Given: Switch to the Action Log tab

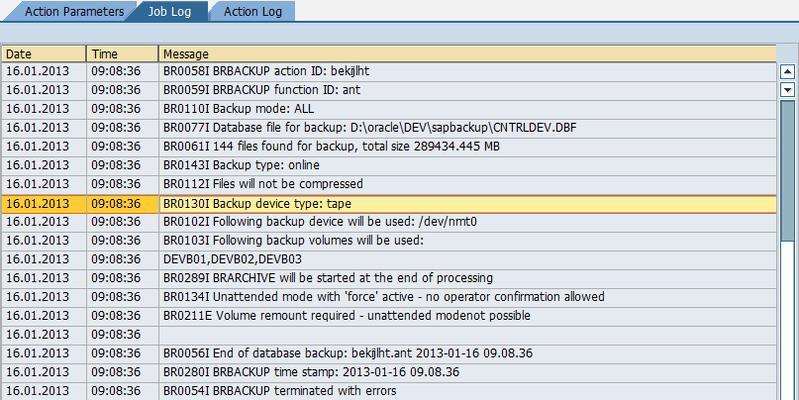Looking at the screenshot, I should 253,12.
